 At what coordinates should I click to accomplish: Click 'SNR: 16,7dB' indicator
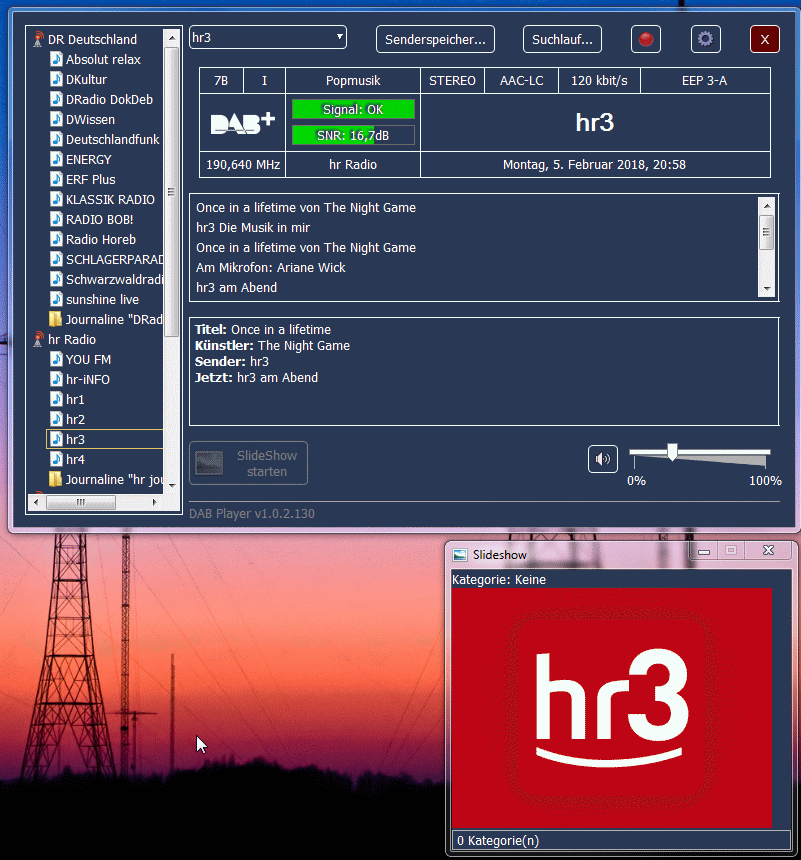[x=353, y=135]
